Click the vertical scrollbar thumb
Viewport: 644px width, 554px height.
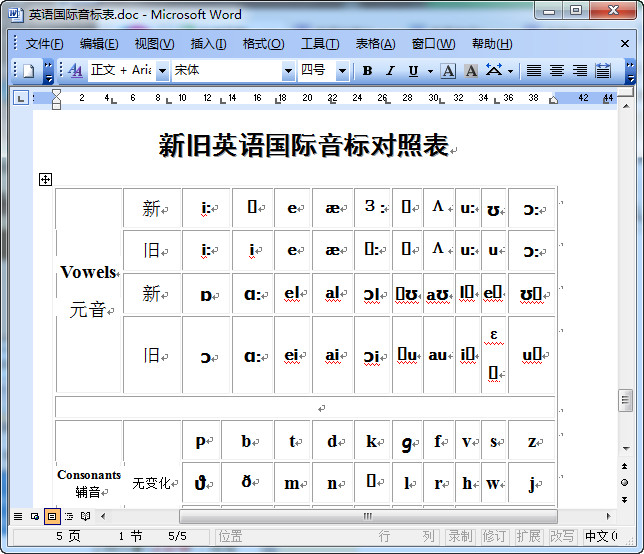(626, 400)
